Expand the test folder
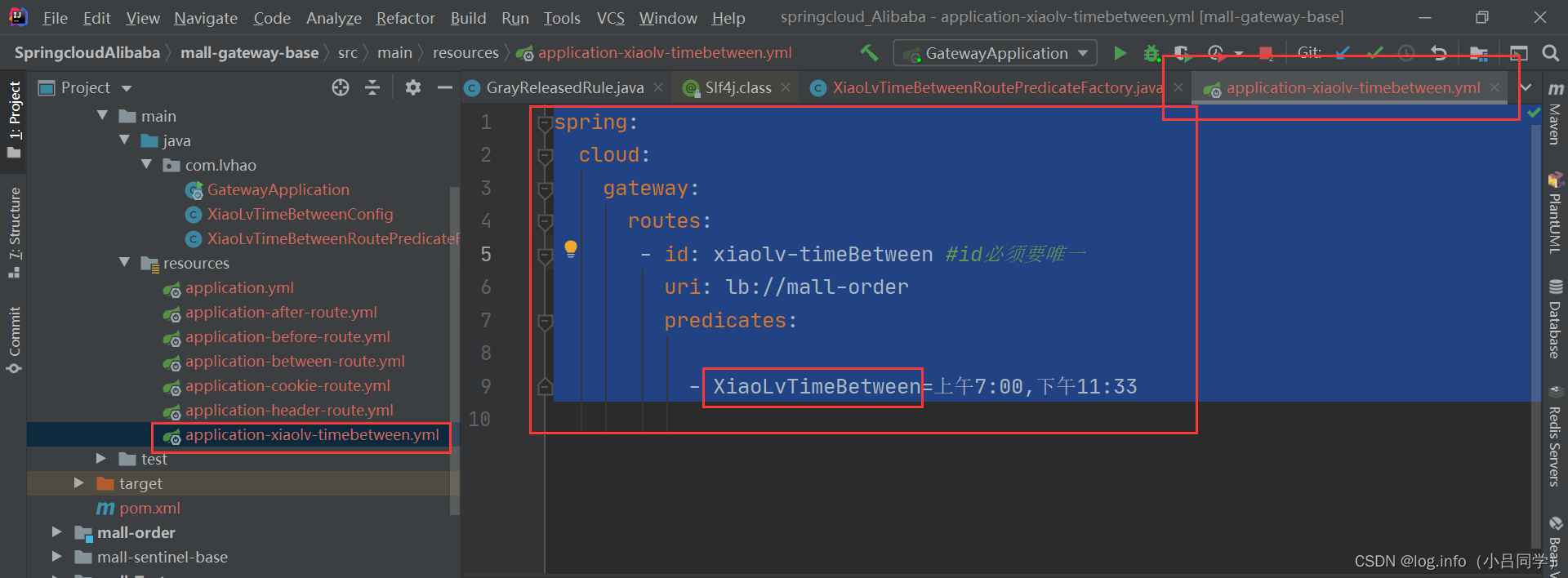The width and height of the screenshot is (1568, 578). [x=101, y=459]
